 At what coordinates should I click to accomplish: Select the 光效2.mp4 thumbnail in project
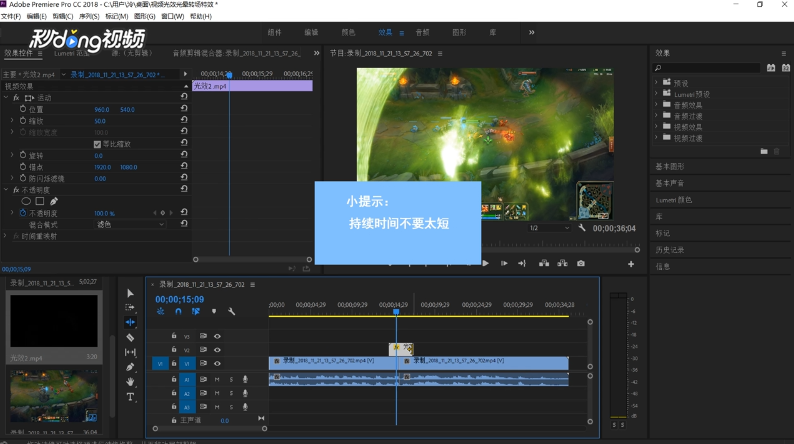[x=54, y=321]
